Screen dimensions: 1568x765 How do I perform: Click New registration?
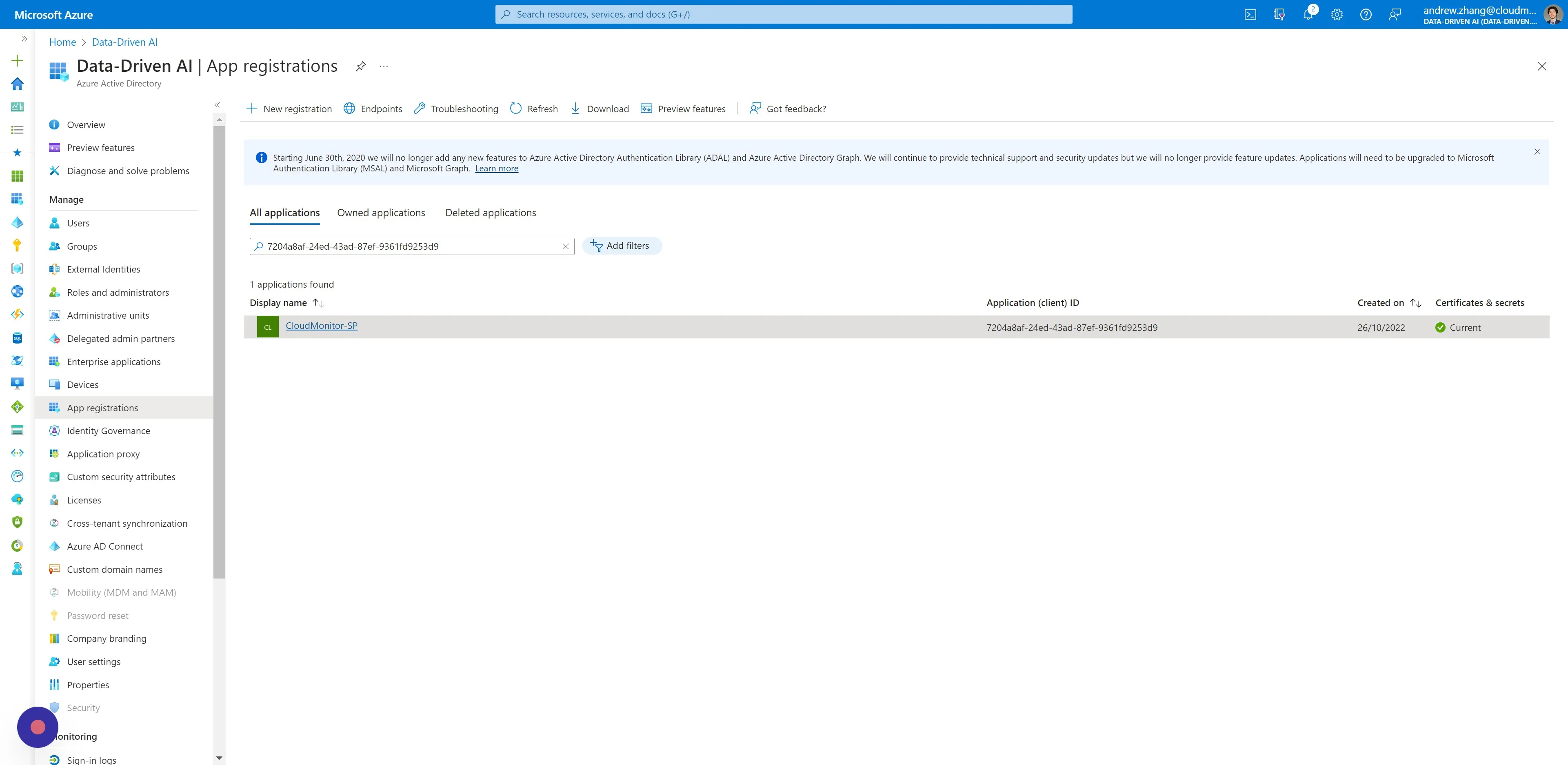pos(289,109)
